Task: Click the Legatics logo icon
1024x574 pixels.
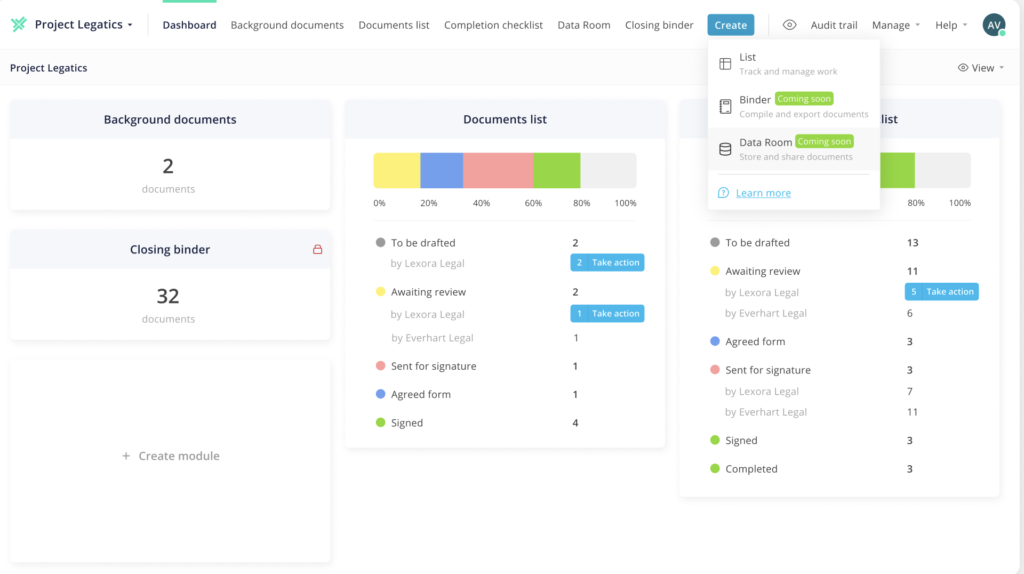Action: 19,25
